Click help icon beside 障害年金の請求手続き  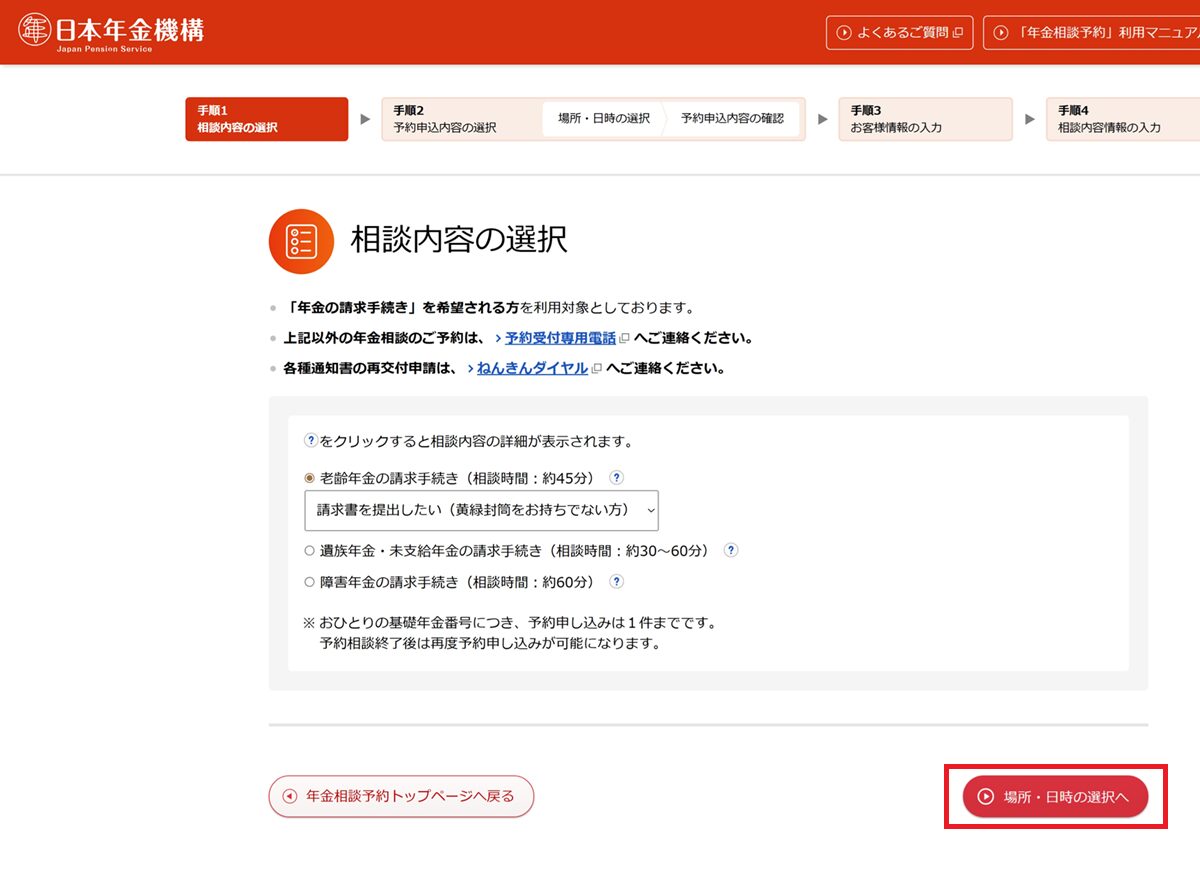click(x=617, y=581)
